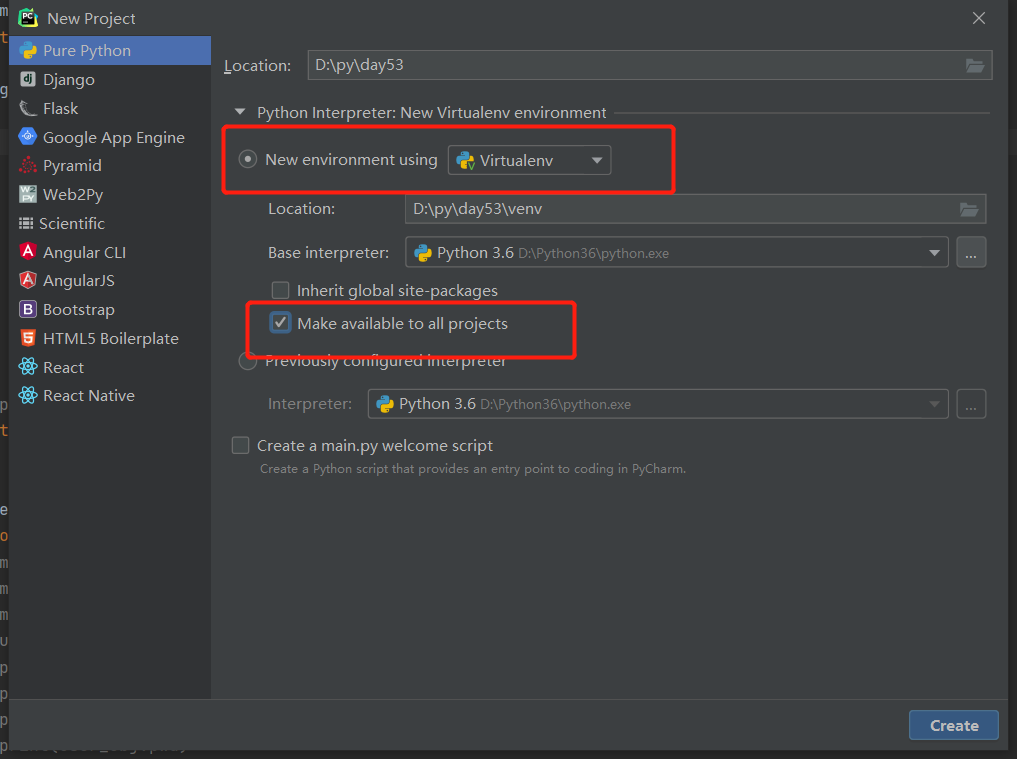The width and height of the screenshot is (1017, 759).
Task: Browse for project location folder icon
Action: (975, 65)
